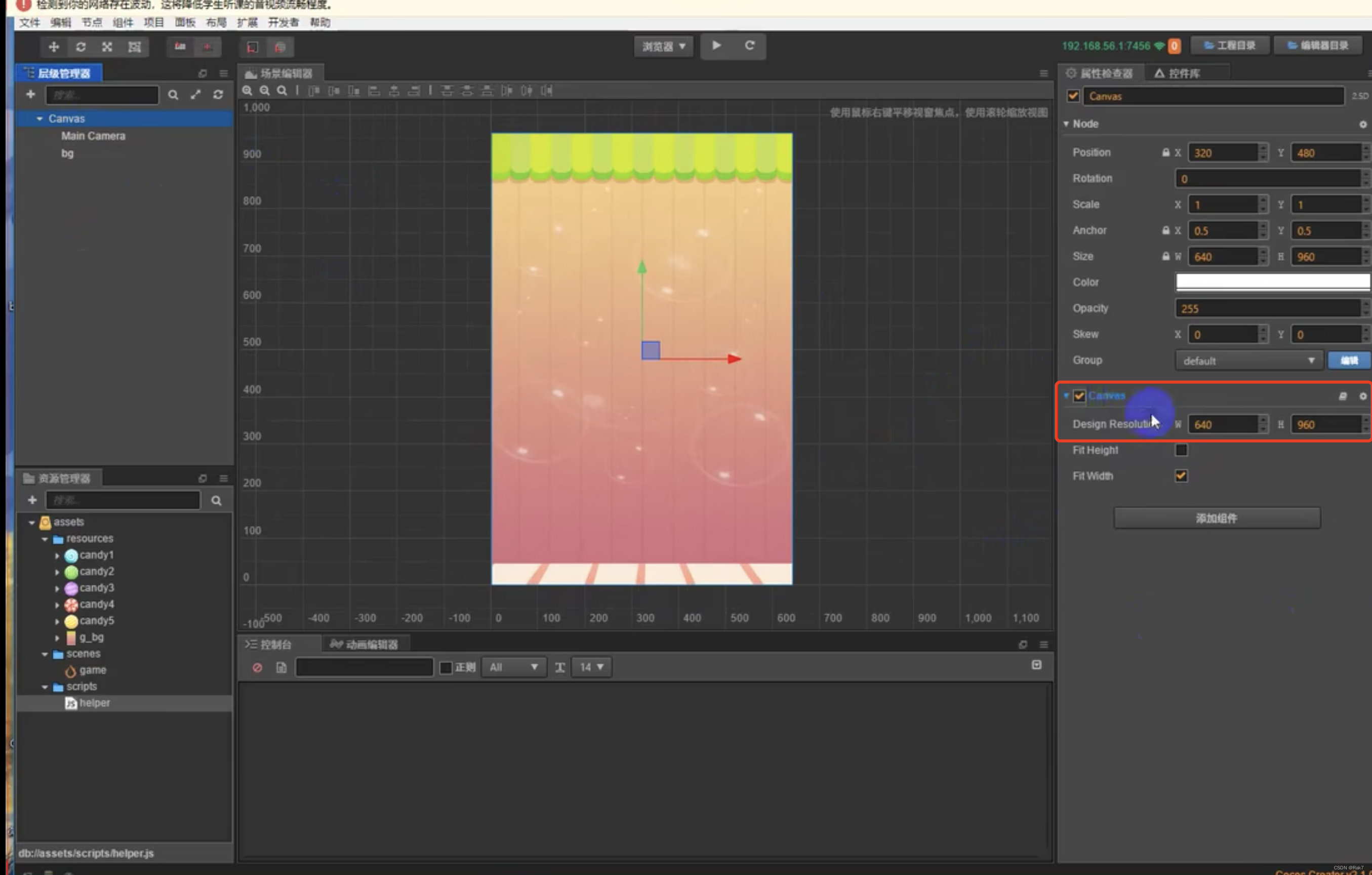Open the 节点 menu
1372x875 pixels.
(x=92, y=22)
